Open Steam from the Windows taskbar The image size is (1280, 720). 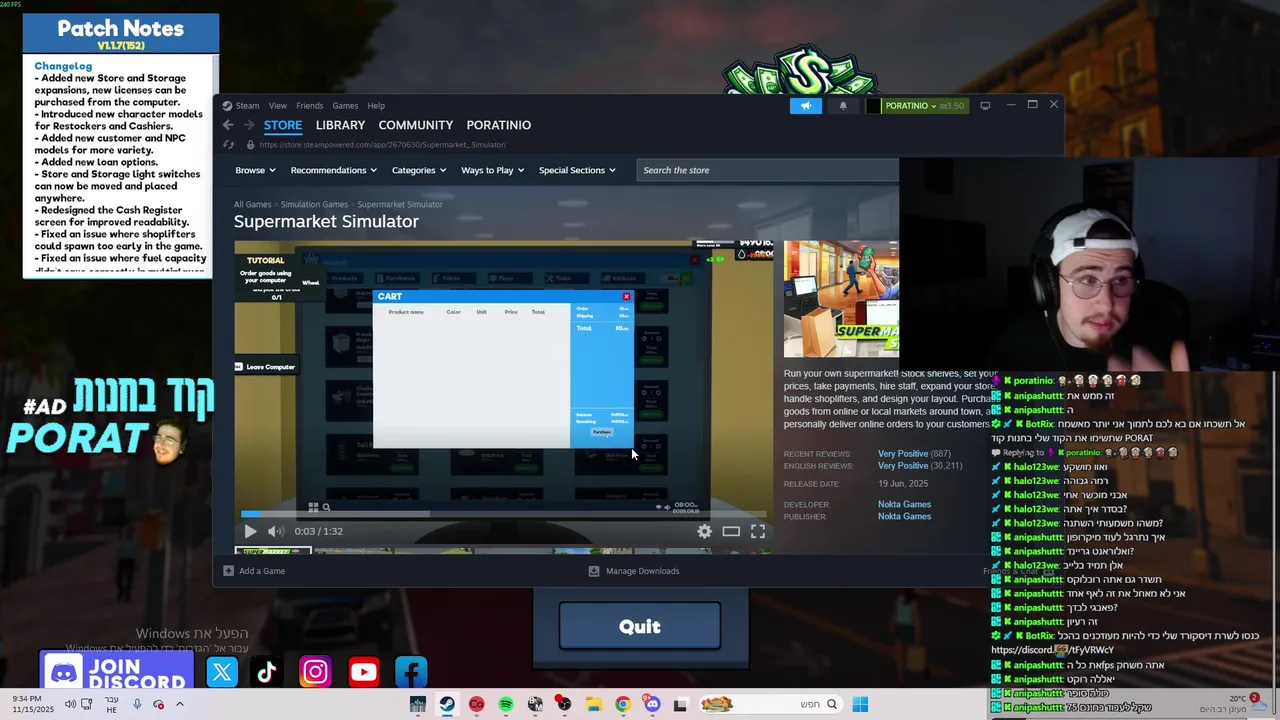pos(447,705)
